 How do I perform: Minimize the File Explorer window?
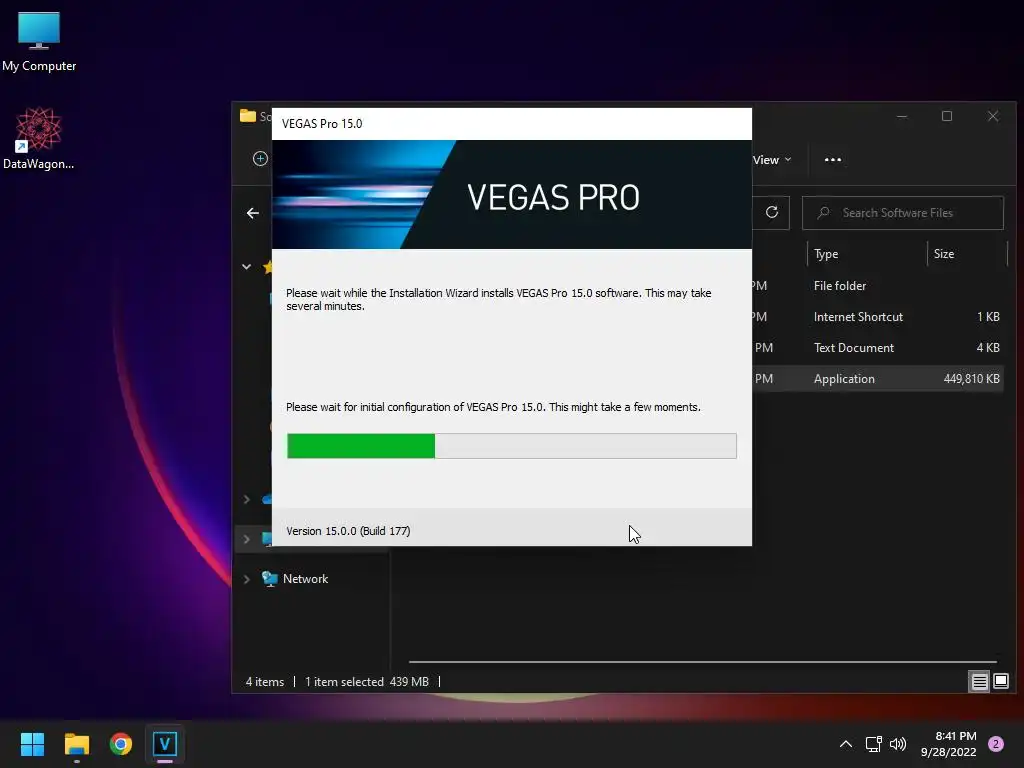pos(902,116)
